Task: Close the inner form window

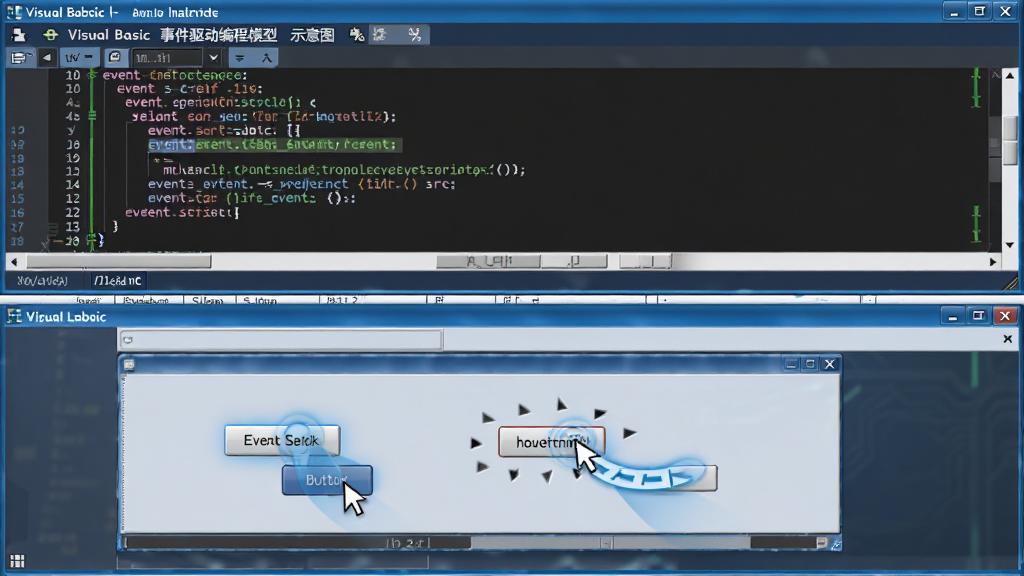Action: [x=829, y=364]
